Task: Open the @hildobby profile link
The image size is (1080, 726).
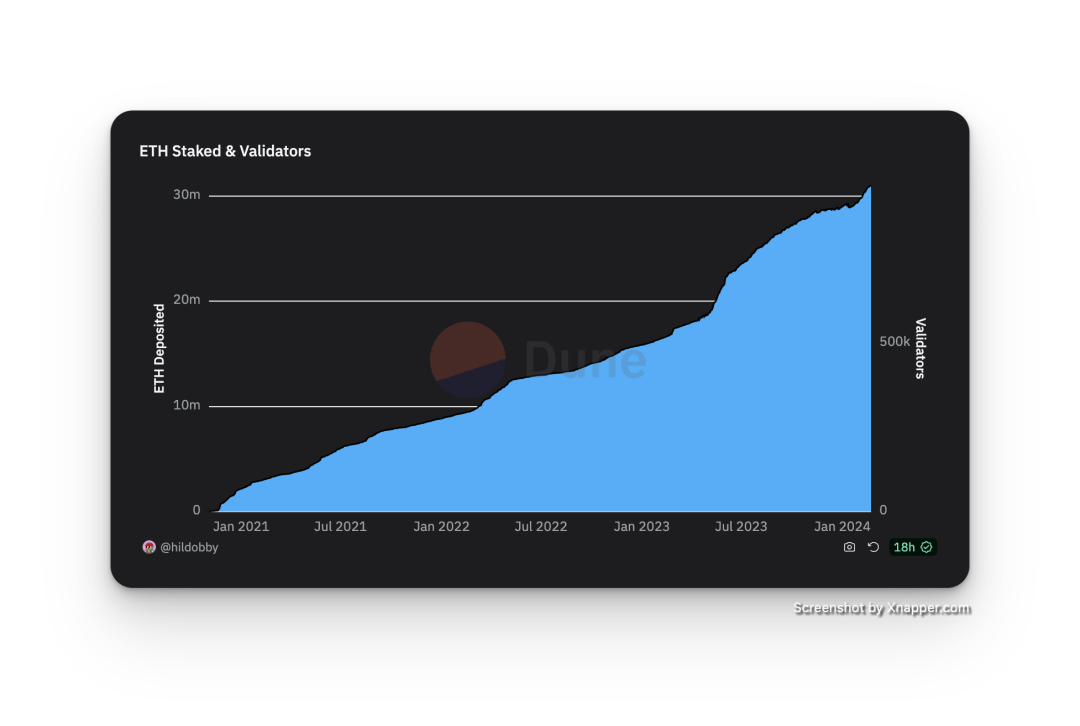Action: pyautogui.click(x=189, y=547)
